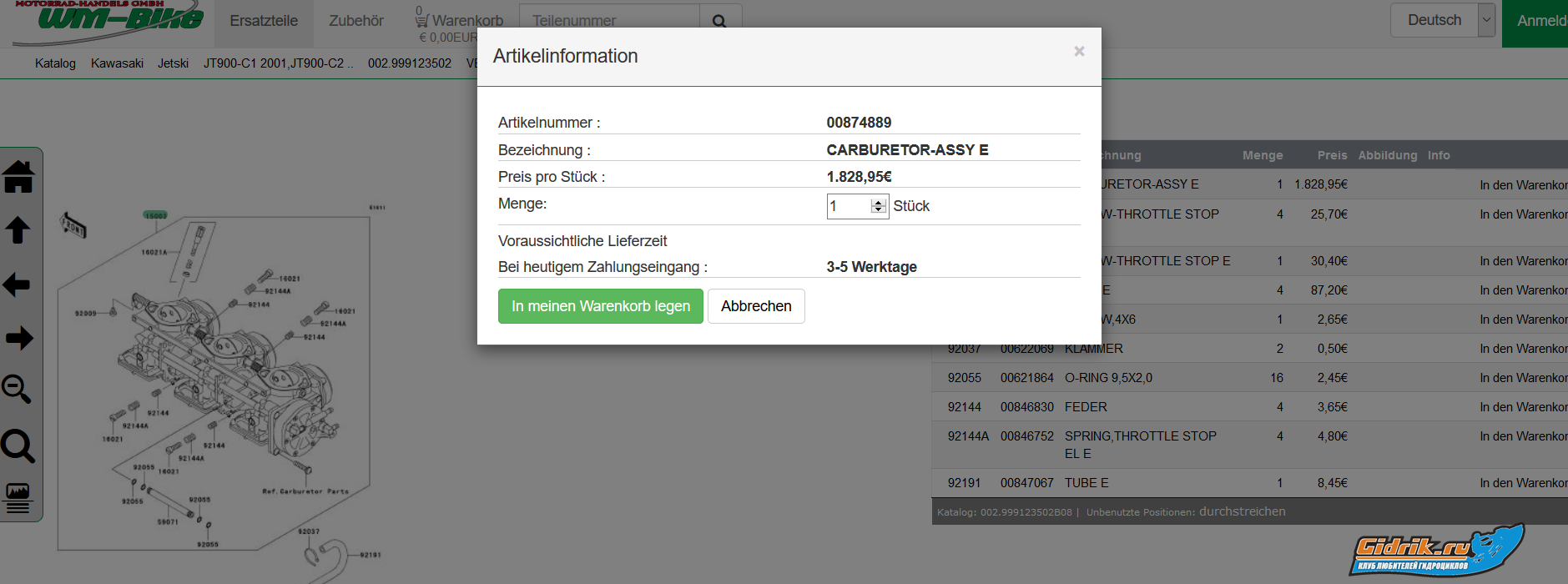The width and height of the screenshot is (1568, 584).
Task: Zoom out of the parts diagram
Action: click(17, 390)
